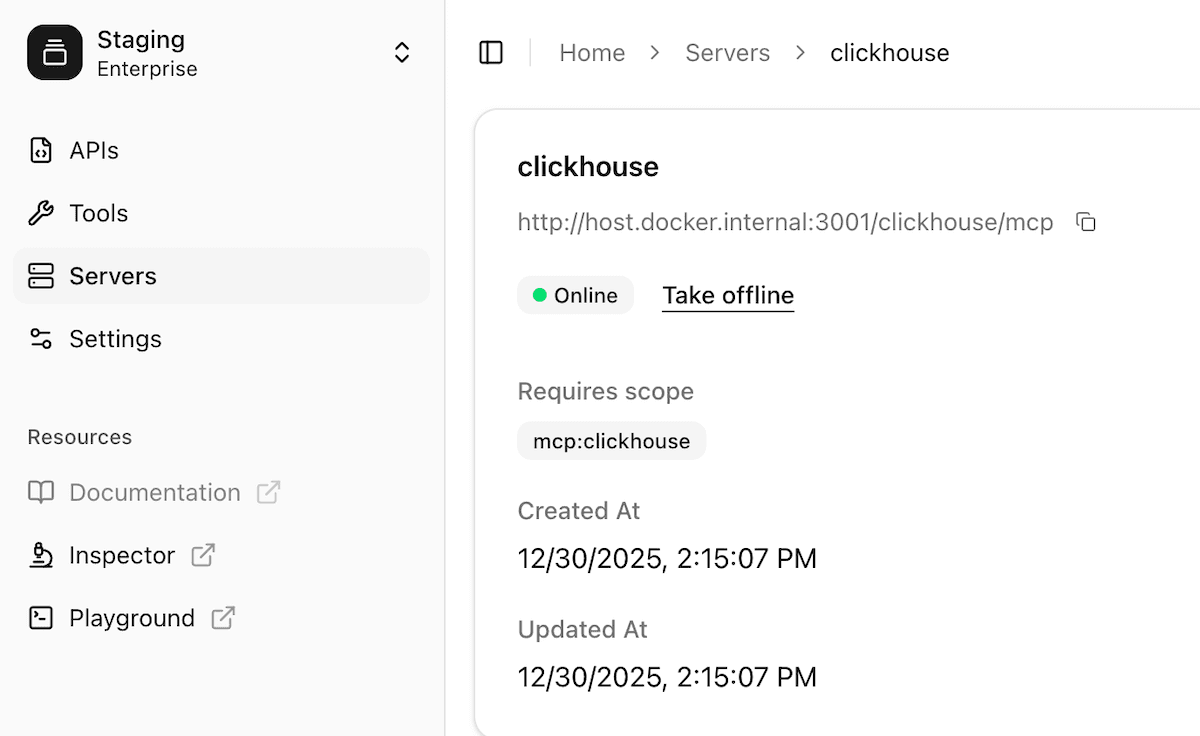Click the Settings sliders icon
The image size is (1200, 736).
41,339
